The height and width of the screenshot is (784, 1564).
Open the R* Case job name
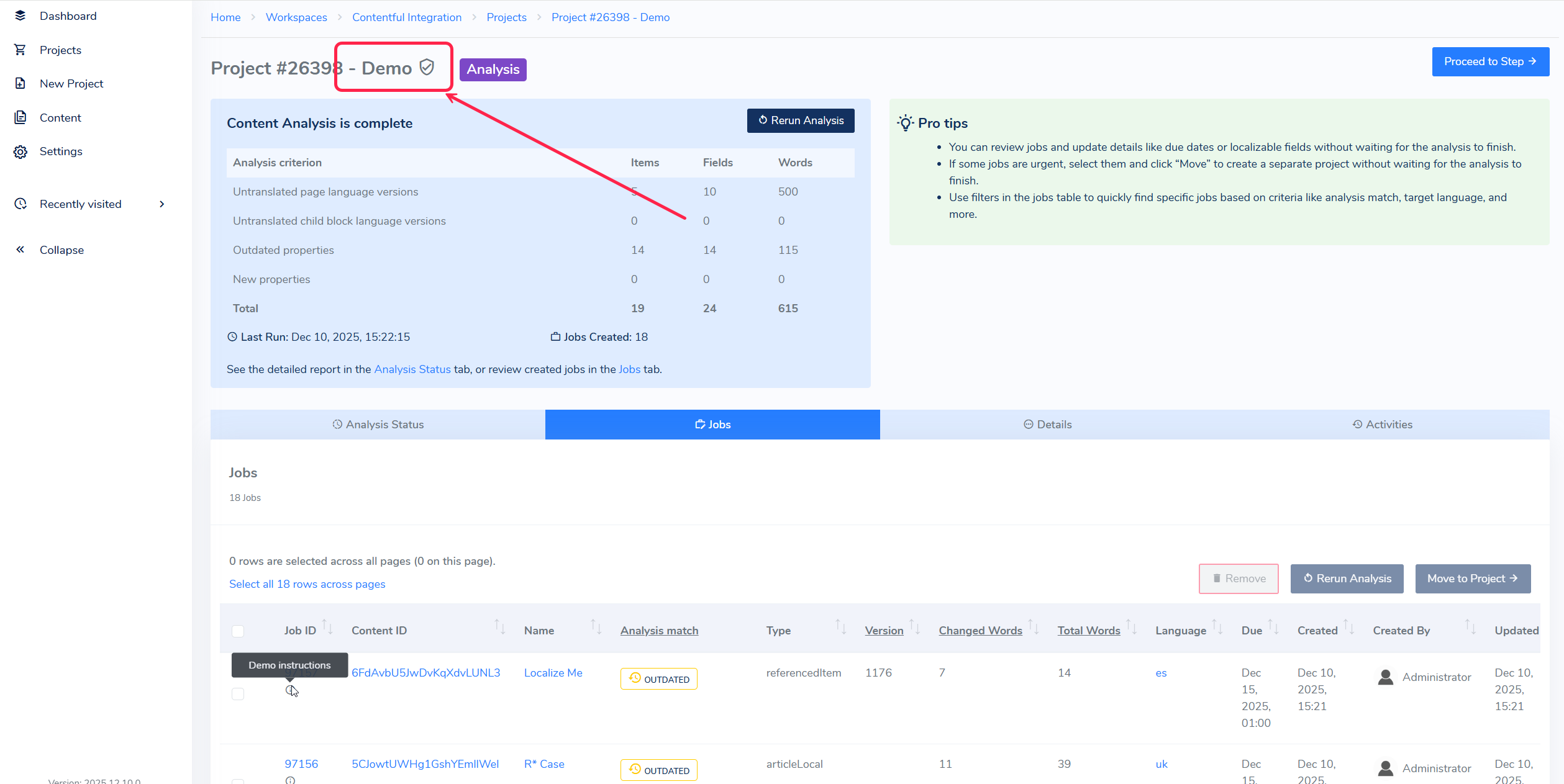click(x=544, y=764)
